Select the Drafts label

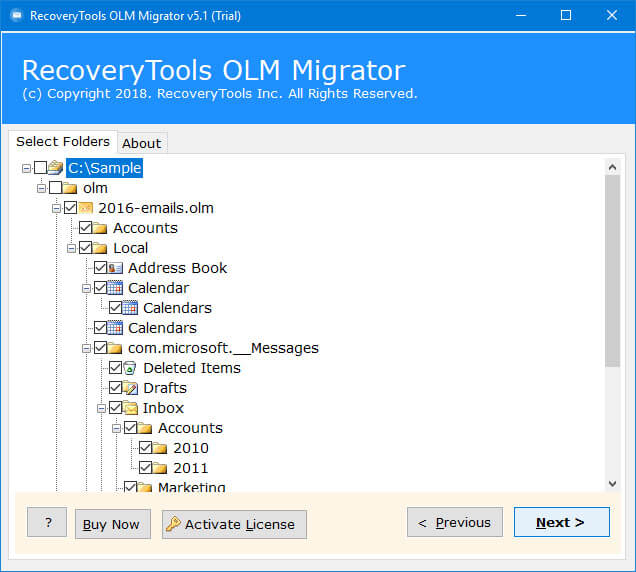point(165,388)
